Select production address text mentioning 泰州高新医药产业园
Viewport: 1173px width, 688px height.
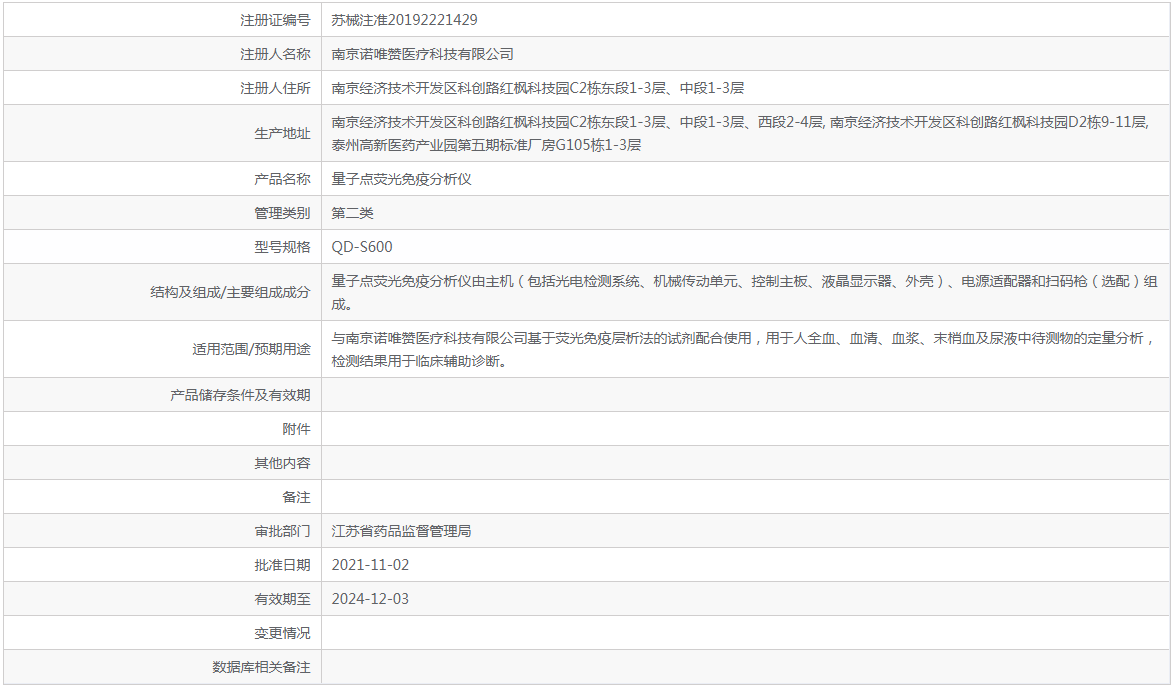point(741,134)
